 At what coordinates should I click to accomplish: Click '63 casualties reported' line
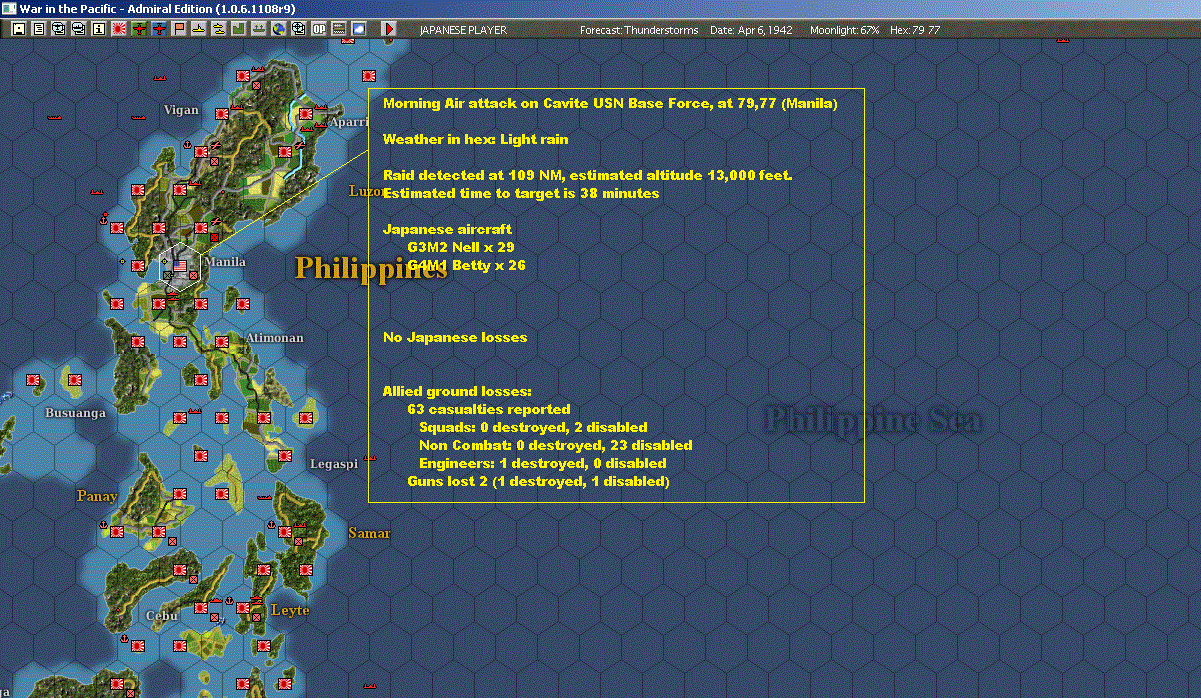tap(489, 409)
